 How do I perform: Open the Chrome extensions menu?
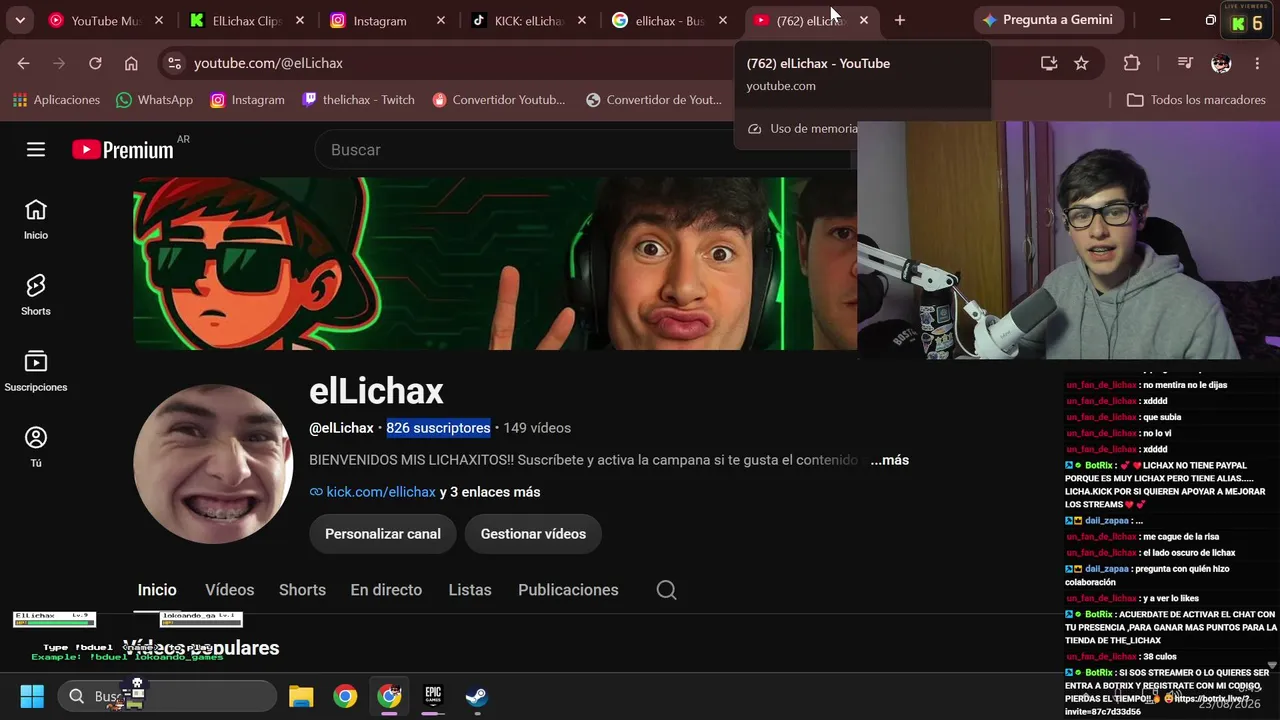tap(1132, 63)
